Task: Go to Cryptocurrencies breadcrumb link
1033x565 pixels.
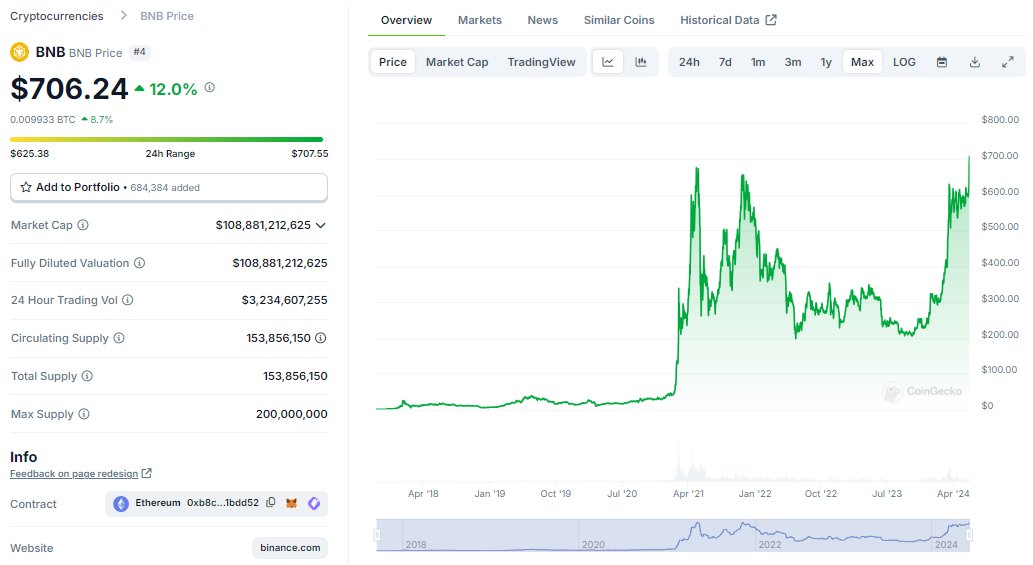Action: click(x=57, y=16)
